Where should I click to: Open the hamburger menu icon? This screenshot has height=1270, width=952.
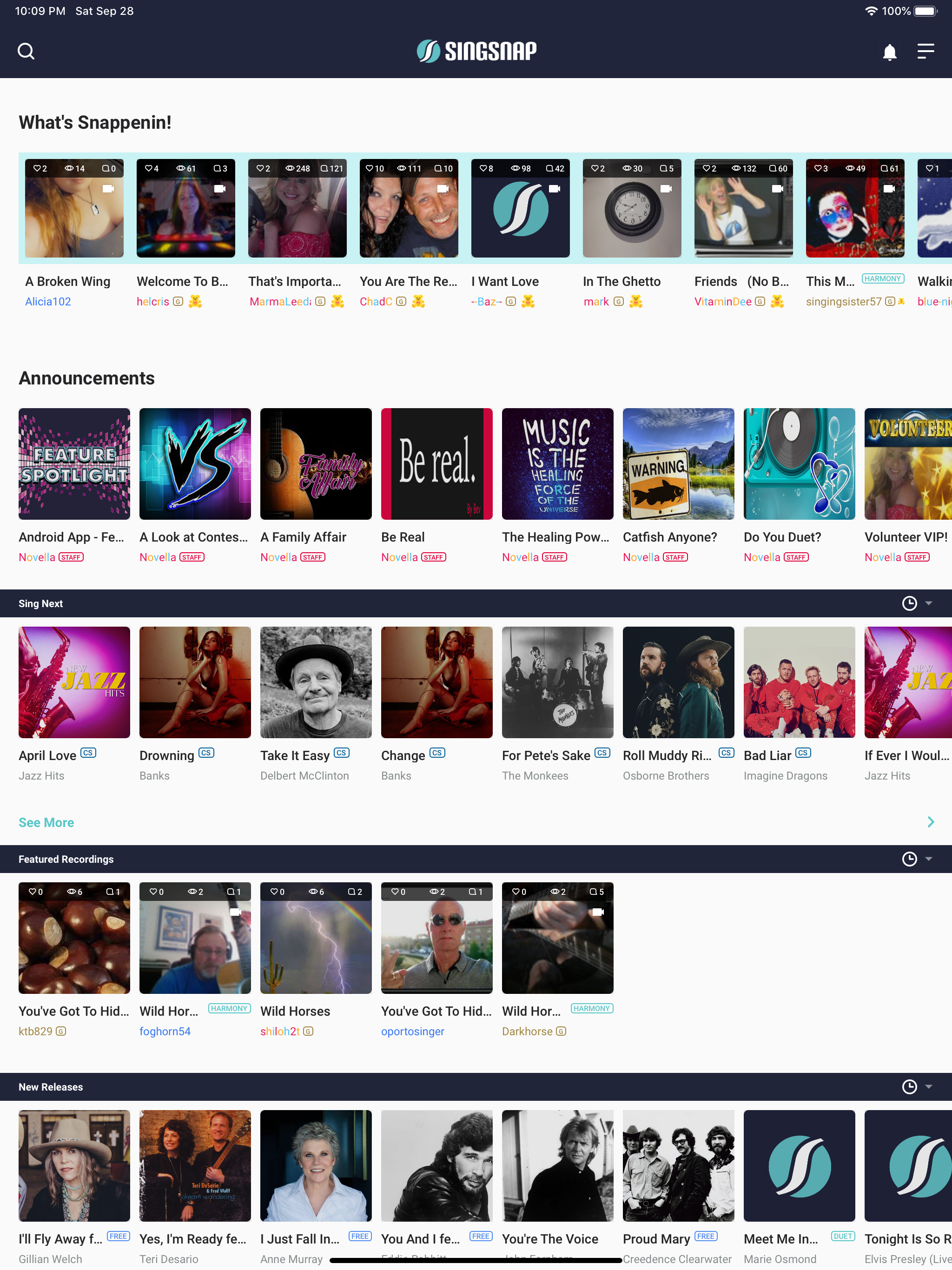pos(926,51)
